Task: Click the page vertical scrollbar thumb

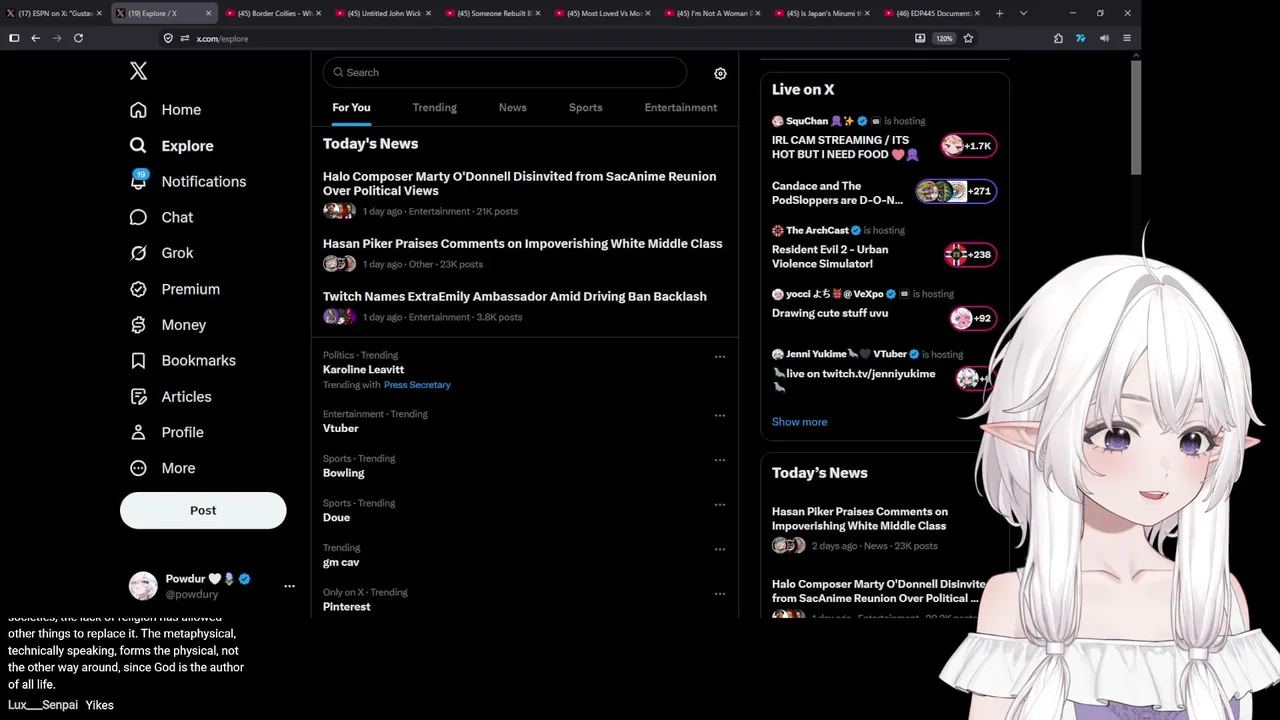Action: click(1136, 116)
